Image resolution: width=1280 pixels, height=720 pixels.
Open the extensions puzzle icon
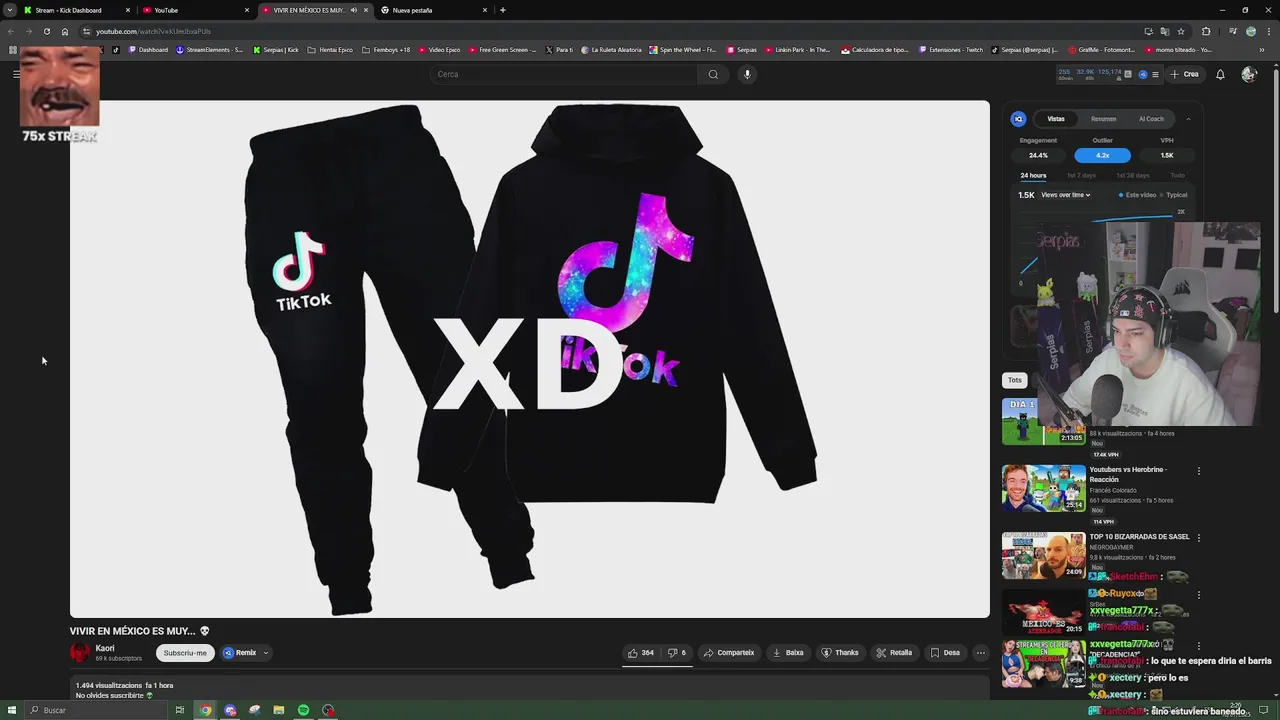pos(1206,31)
